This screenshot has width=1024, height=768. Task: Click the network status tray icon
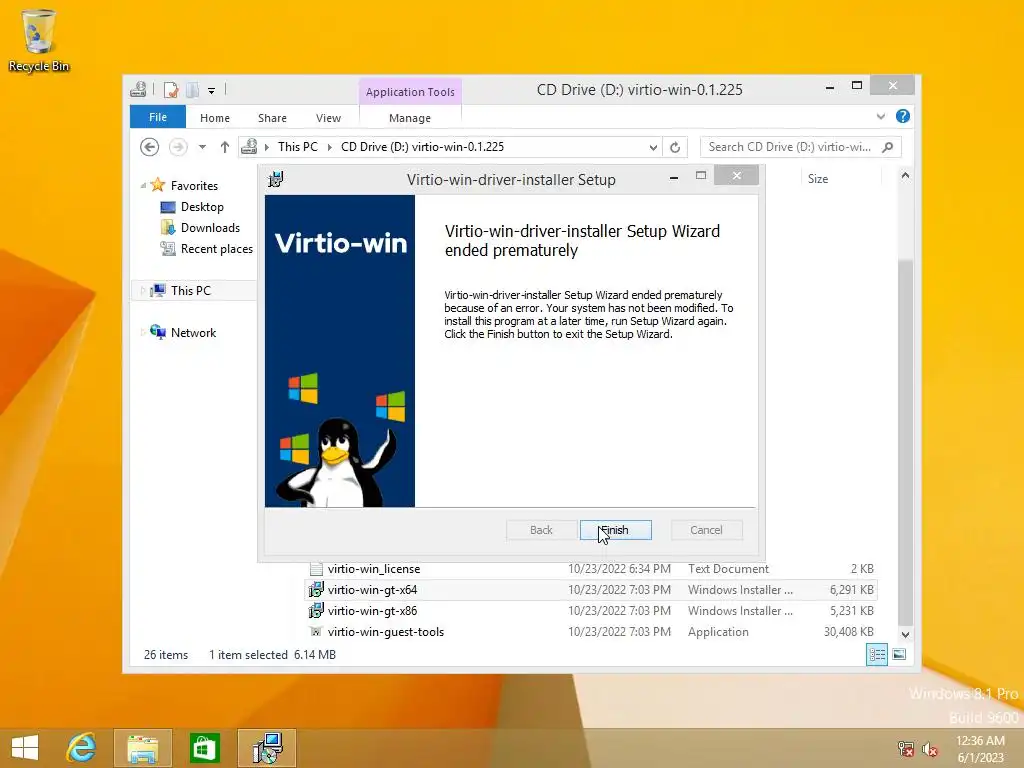[x=906, y=748]
